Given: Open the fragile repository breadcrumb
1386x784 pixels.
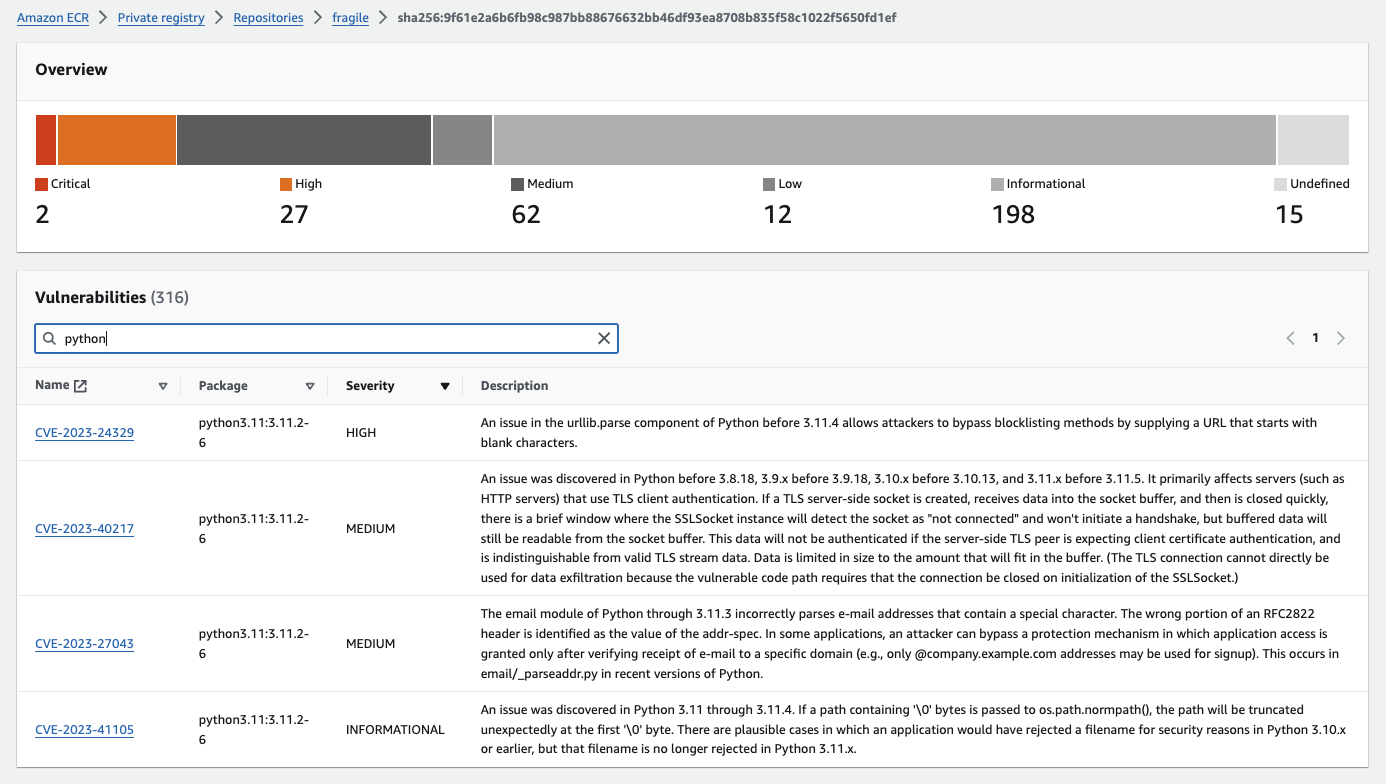Looking at the screenshot, I should (350, 18).
